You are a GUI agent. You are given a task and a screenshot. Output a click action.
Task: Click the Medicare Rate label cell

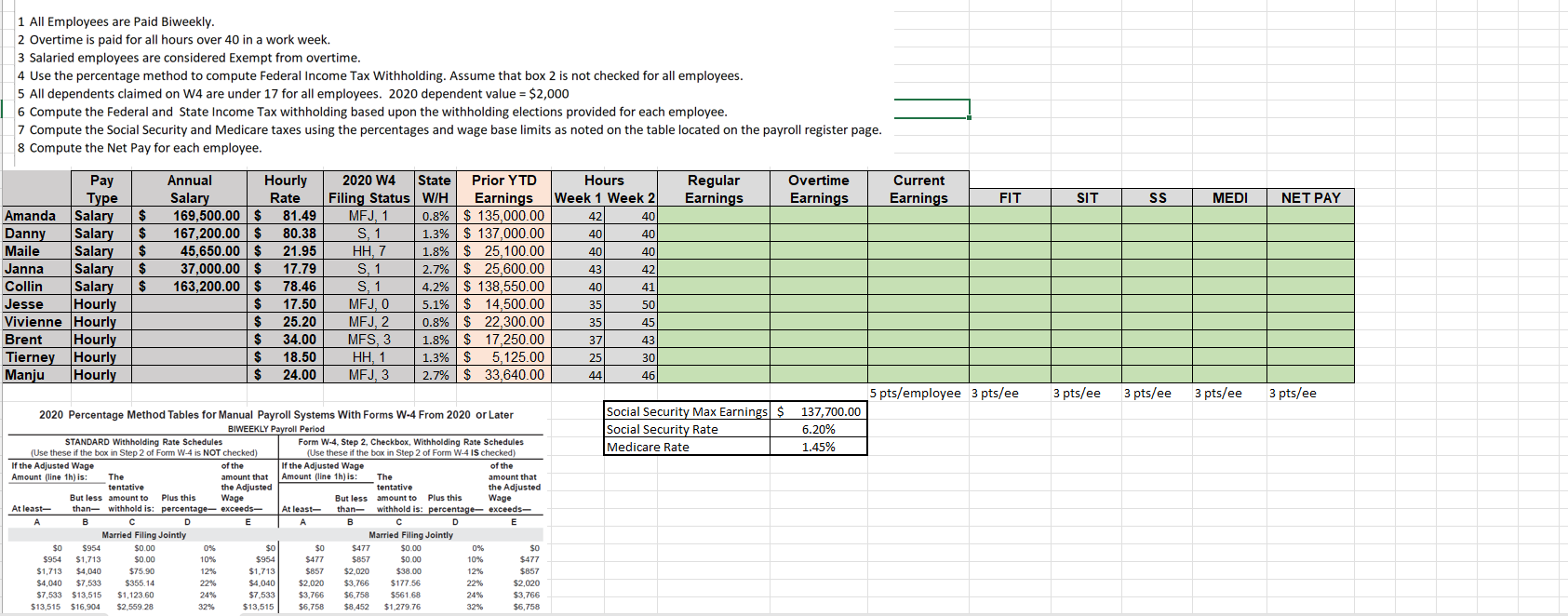(688, 447)
